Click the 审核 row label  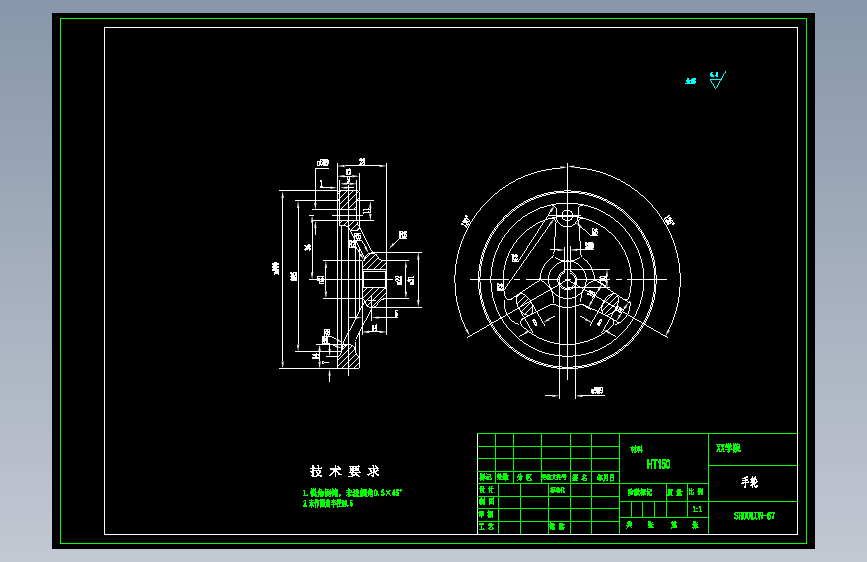[487, 514]
